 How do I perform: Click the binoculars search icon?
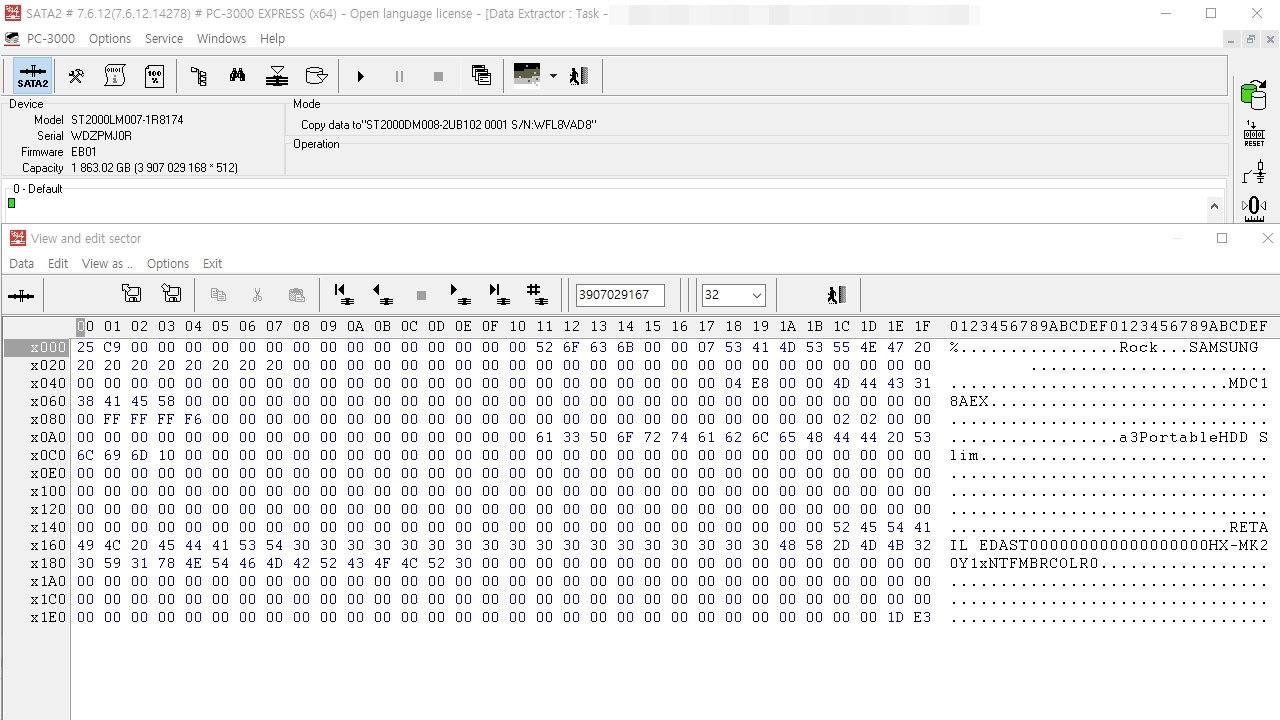coord(237,76)
